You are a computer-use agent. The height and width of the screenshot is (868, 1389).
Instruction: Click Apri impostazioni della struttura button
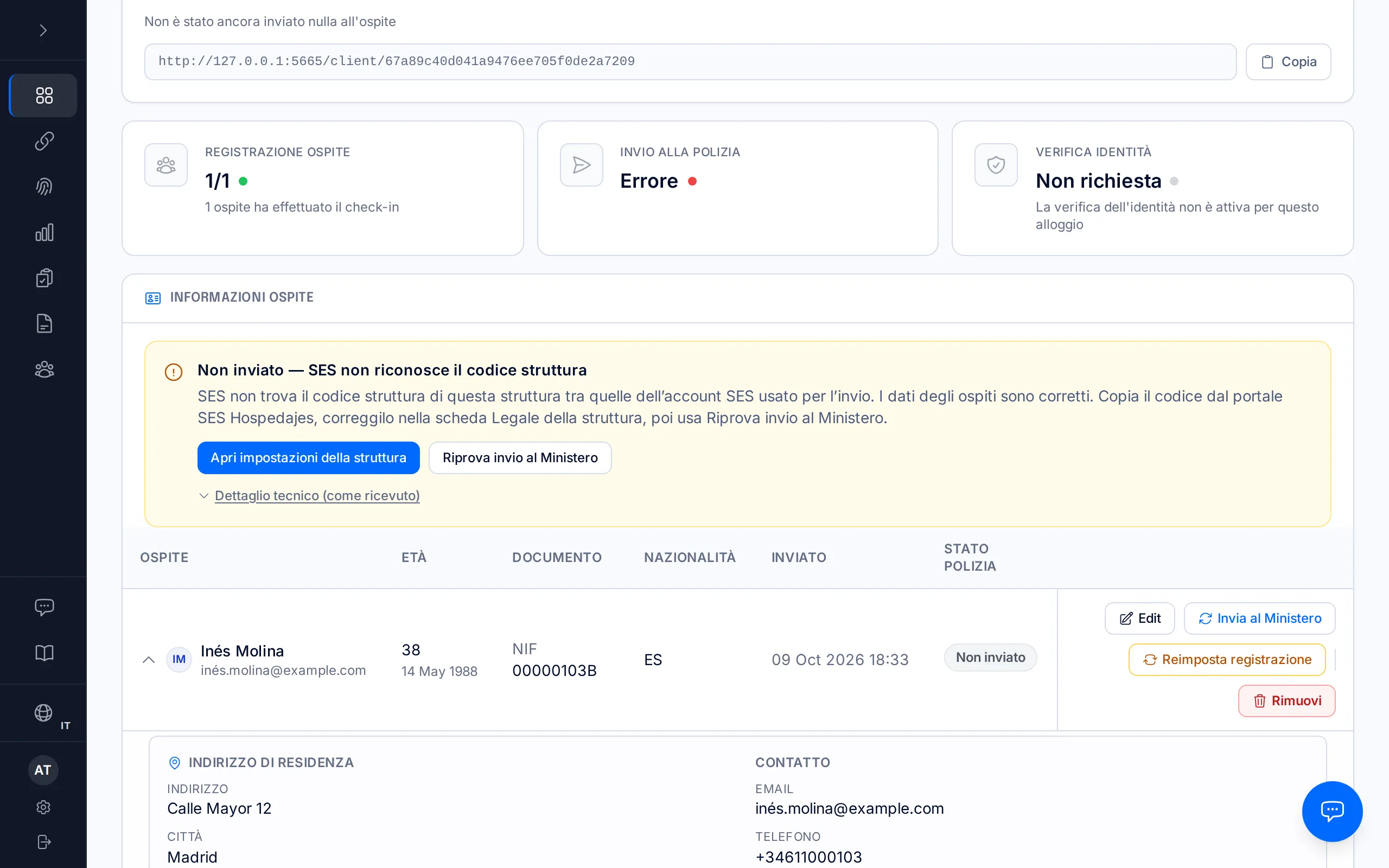pos(308,457)
